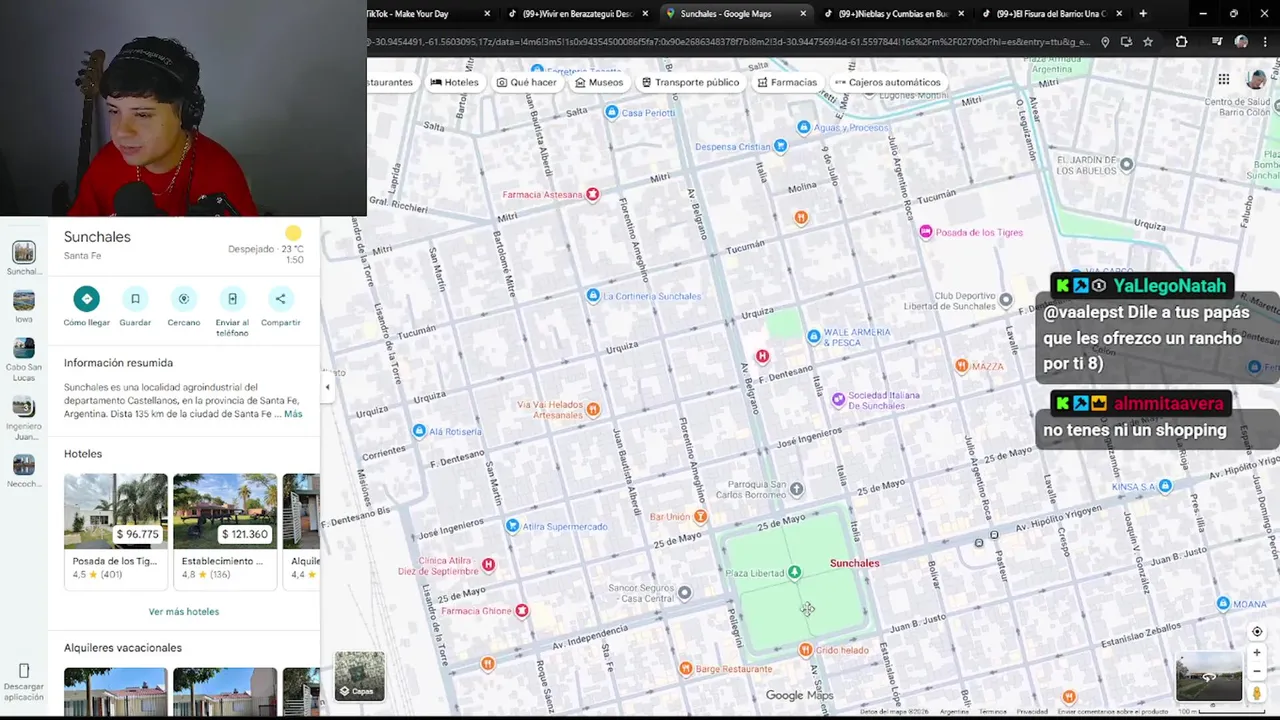Expand description with the Más link
The height and width of the screenshot is (720, 1280).
(293, 414)
